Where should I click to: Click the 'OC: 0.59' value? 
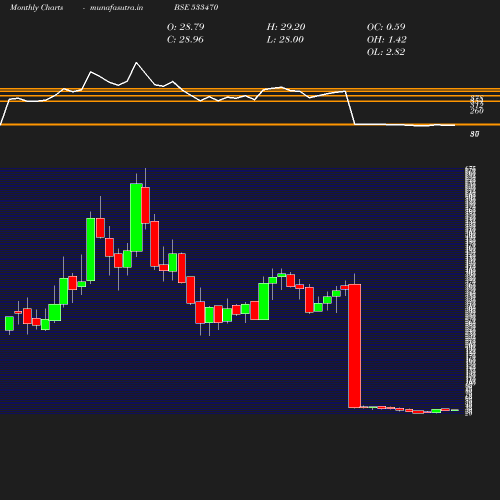point(386,27)
